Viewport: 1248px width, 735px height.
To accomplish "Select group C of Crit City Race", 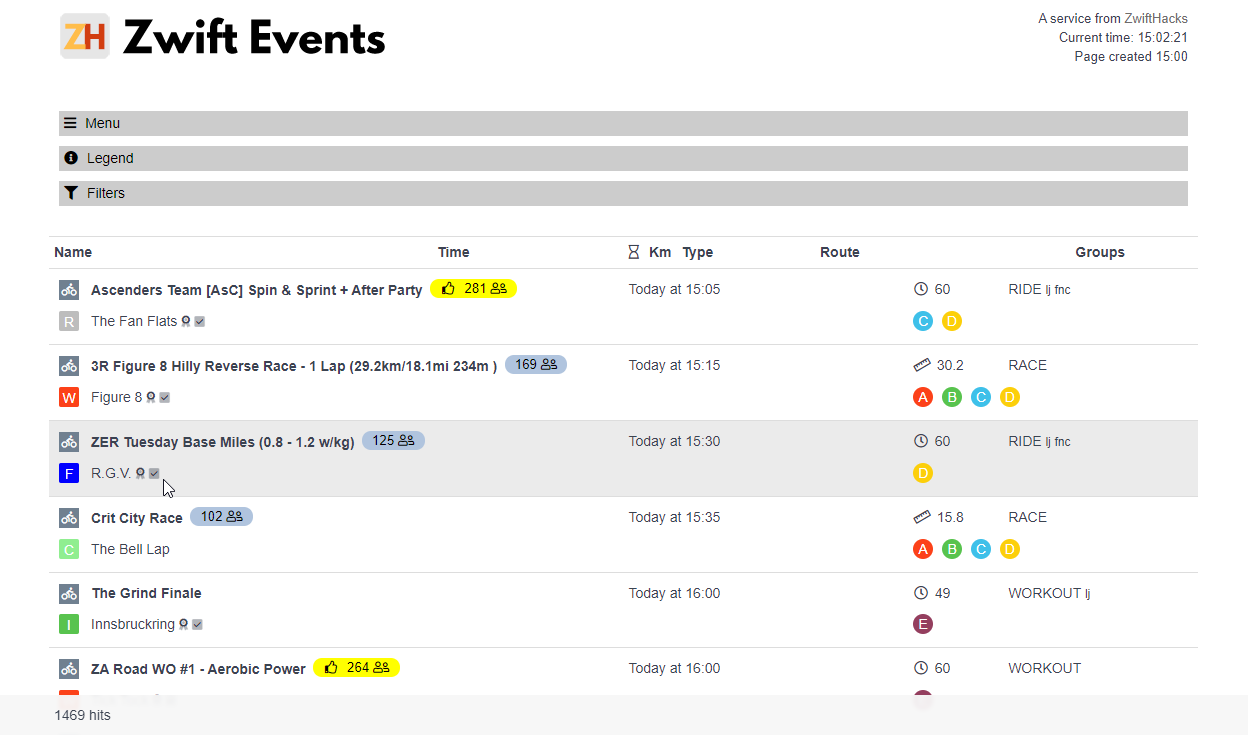I will (x=981, y=549).
